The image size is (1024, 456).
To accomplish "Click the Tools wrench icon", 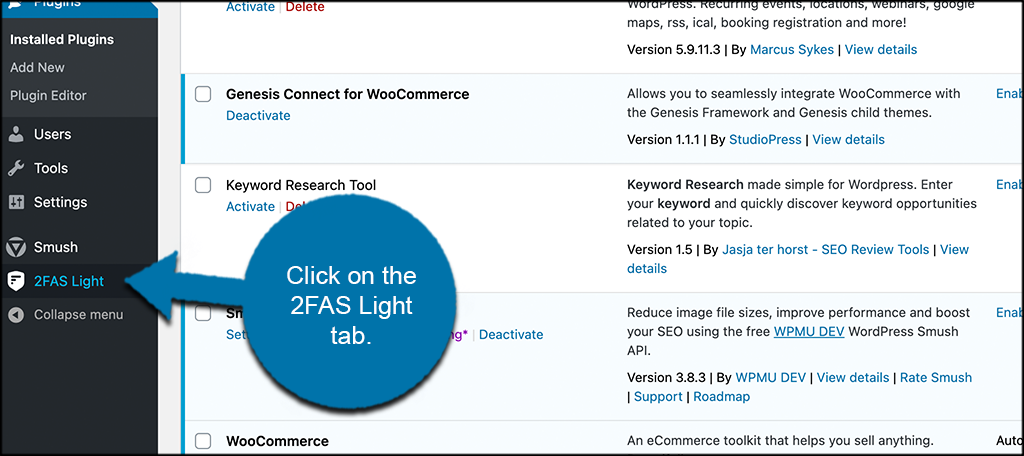I will click(16, 168).
